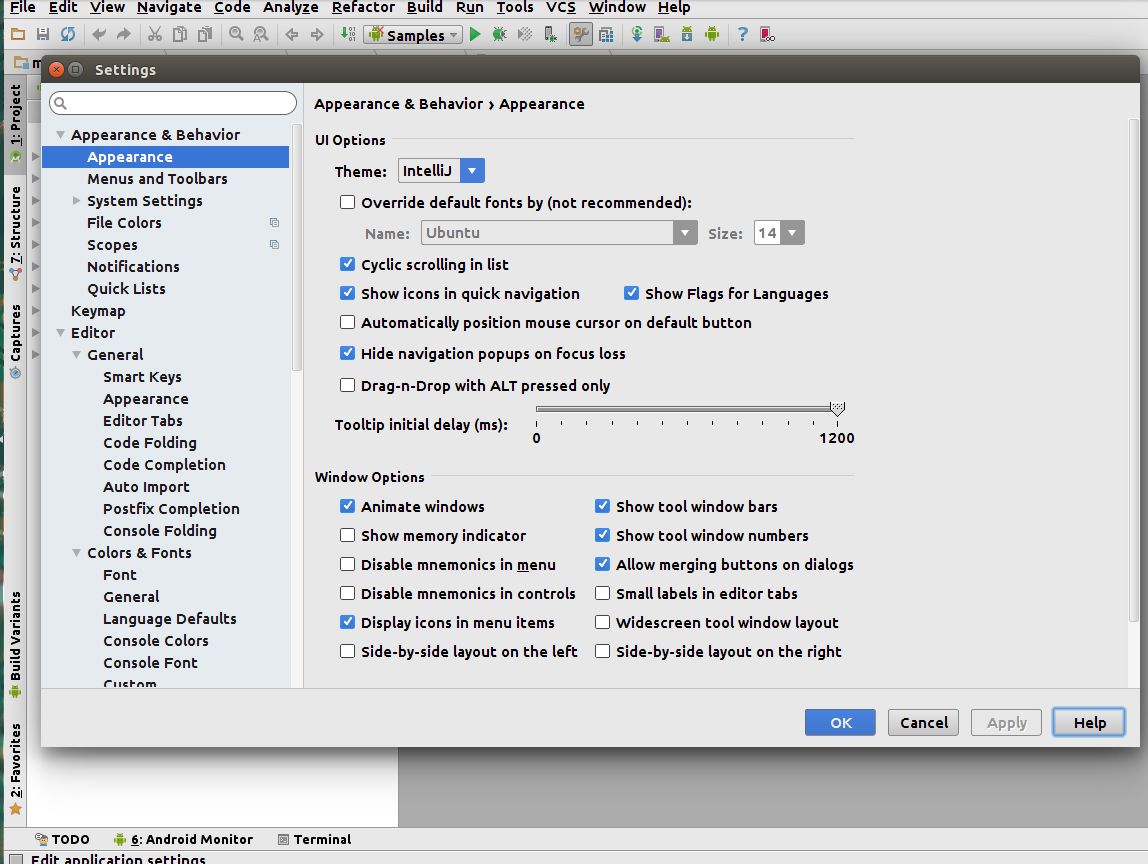Open the Build Variants side panel
Screen dimensions: 1148x864
15,644
